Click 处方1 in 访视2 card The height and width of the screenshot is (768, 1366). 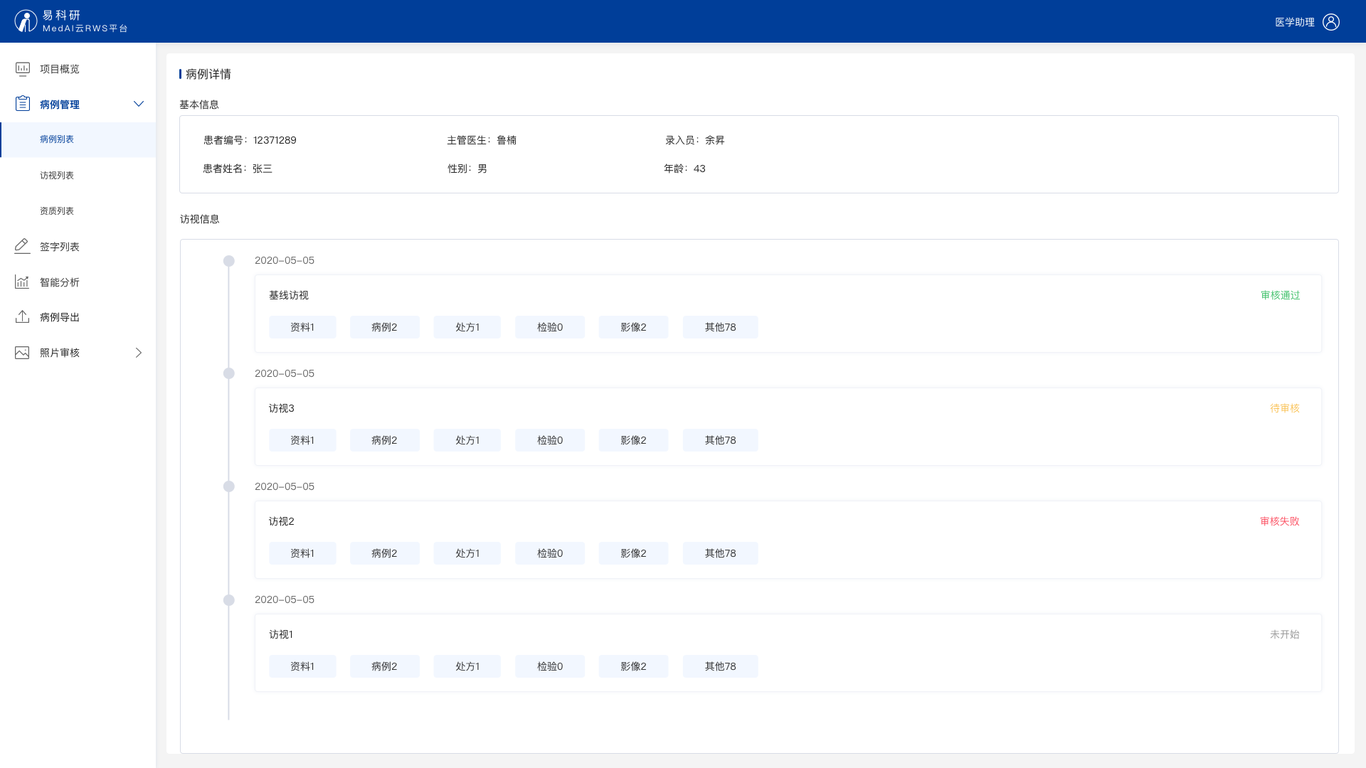[x=467, y=553]
